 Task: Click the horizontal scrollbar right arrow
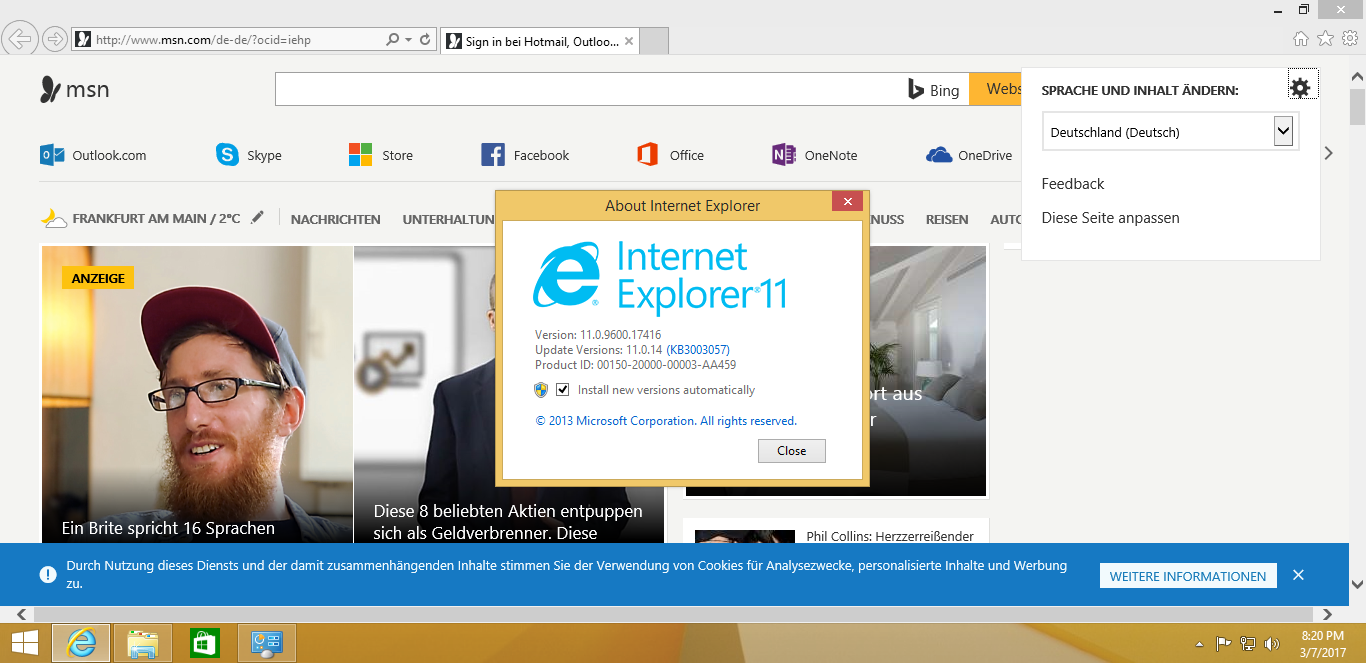[1328, 614]
